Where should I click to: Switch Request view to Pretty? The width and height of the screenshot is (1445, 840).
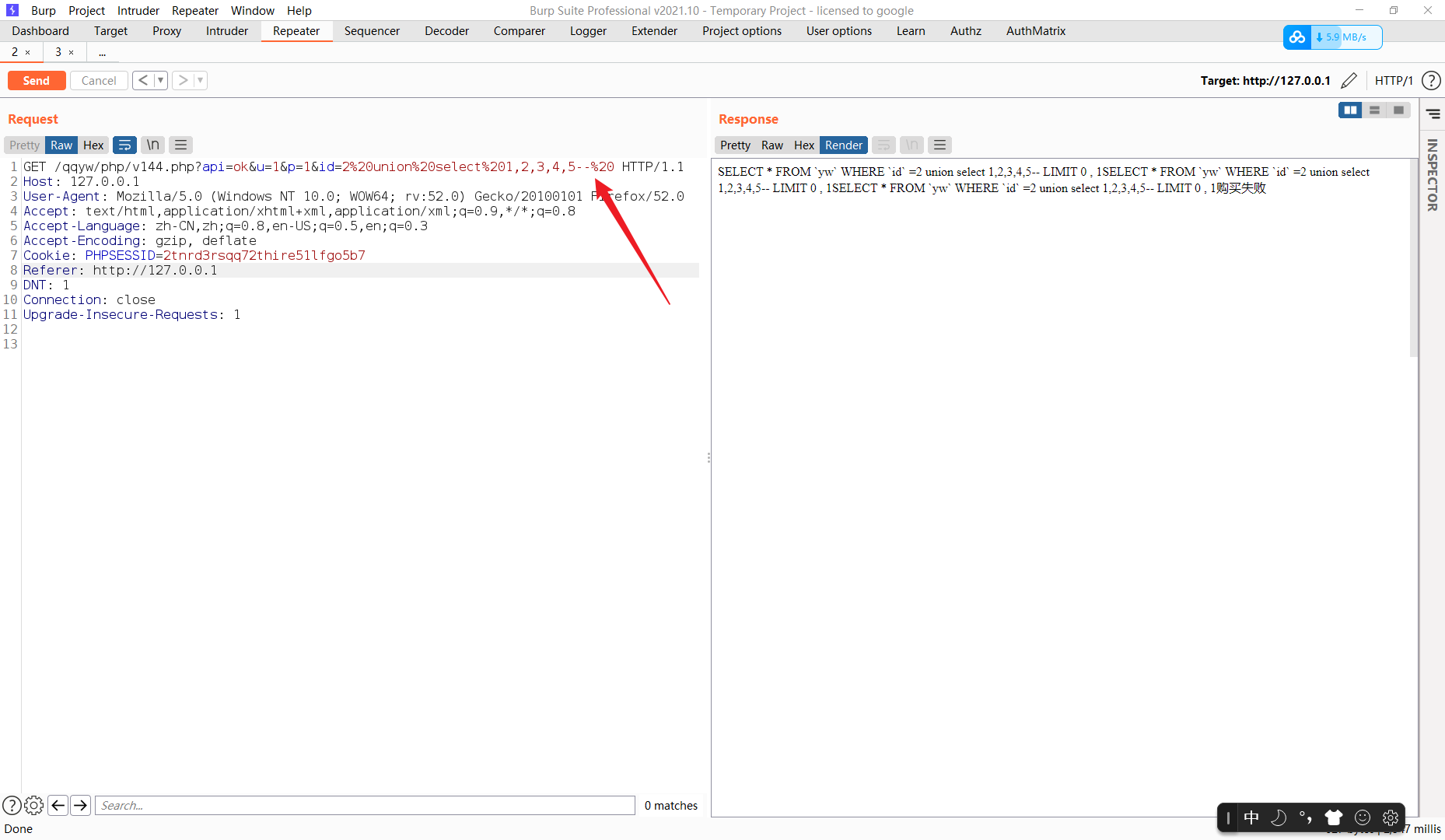tap(25, 145)
